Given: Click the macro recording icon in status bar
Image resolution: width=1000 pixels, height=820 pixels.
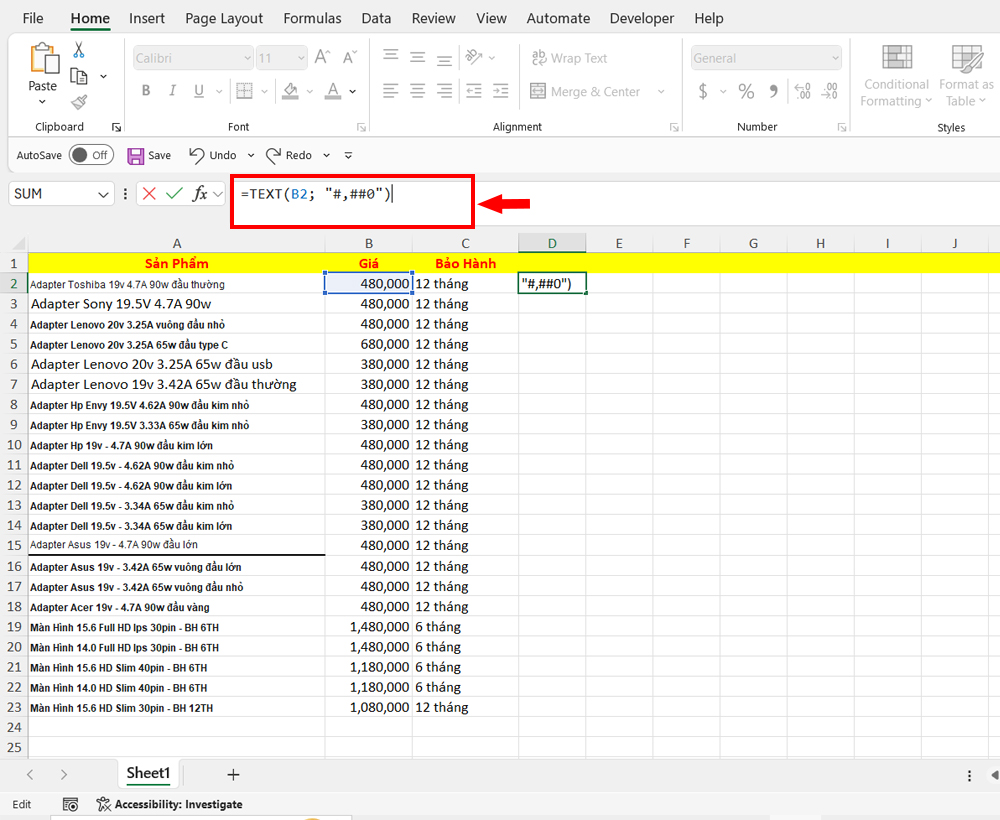Looking at the screenshot, I should tap(70, 804).
